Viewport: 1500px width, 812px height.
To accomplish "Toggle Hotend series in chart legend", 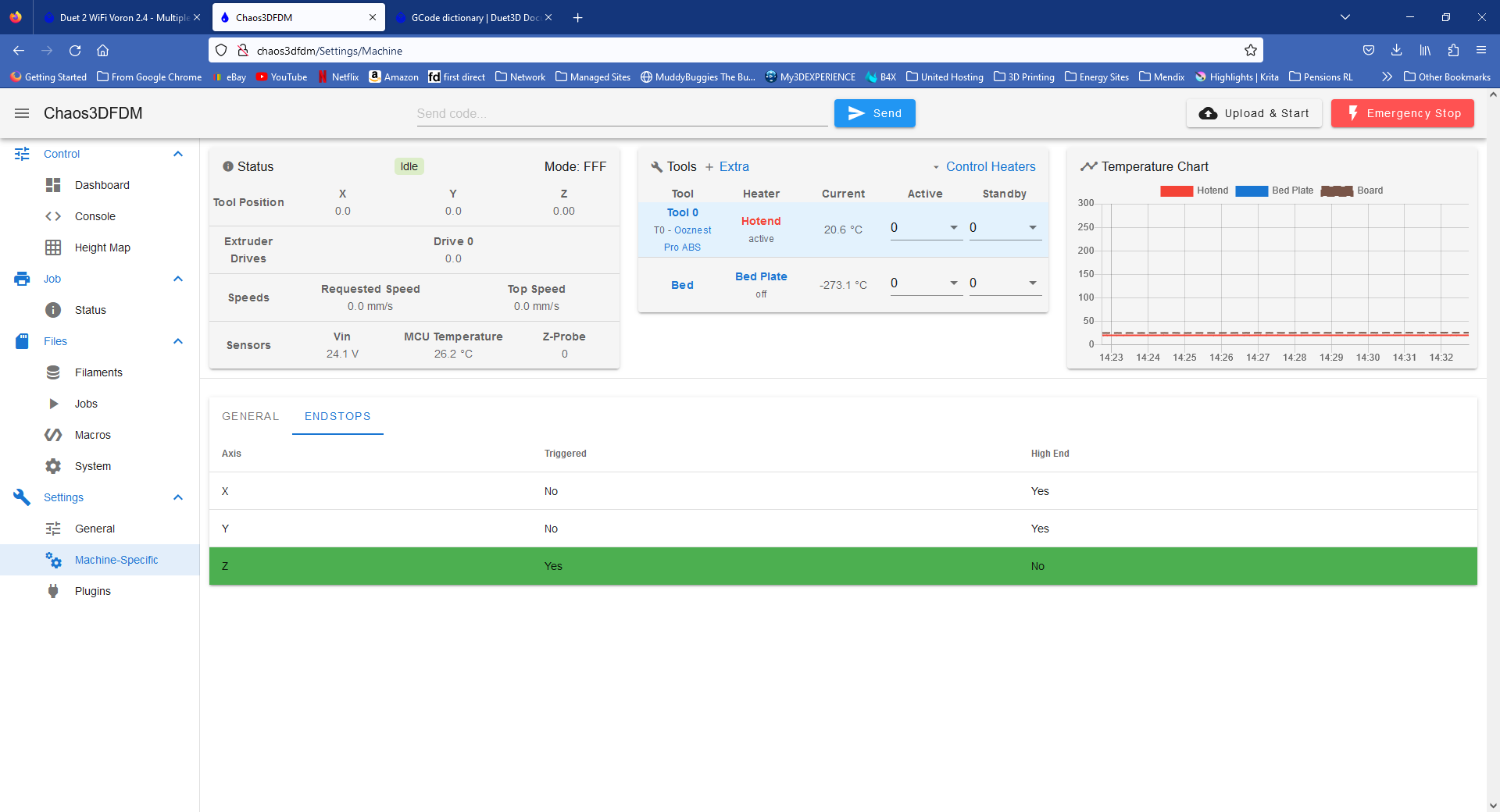I will [1194, 191].
